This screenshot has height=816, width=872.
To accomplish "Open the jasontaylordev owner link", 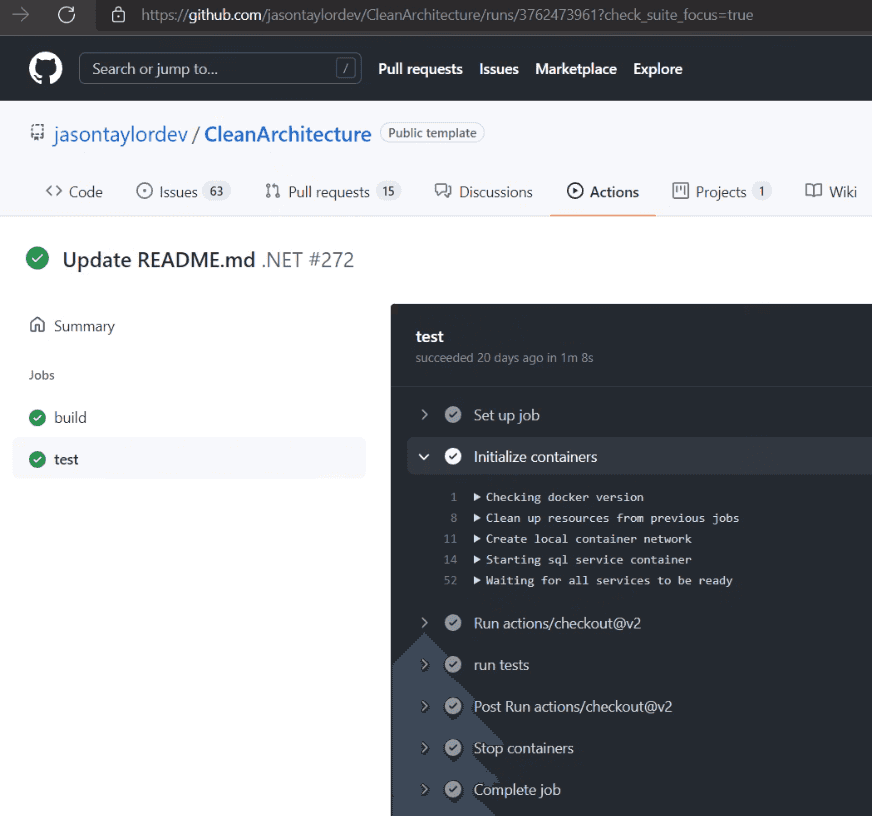I will (x=120, y=134).
